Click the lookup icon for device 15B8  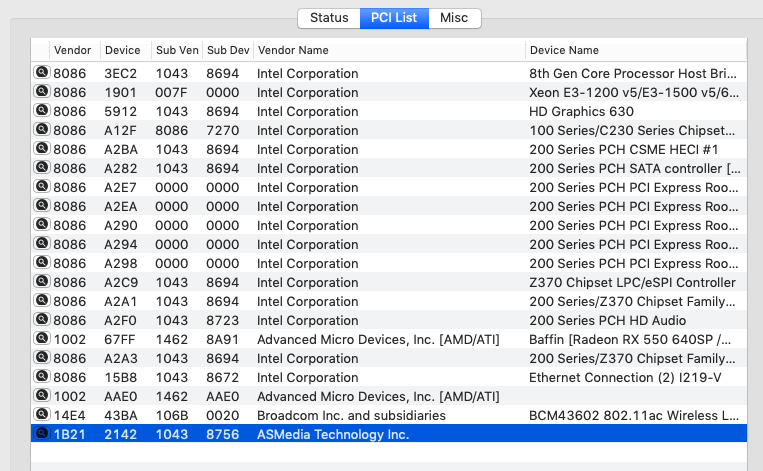coord(42,376)
